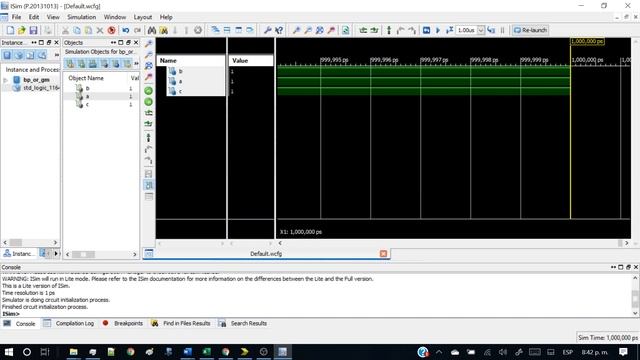Screen dimensions: 640x360
Task: Switch to the Search Results tab
Action: click(243, 323)
